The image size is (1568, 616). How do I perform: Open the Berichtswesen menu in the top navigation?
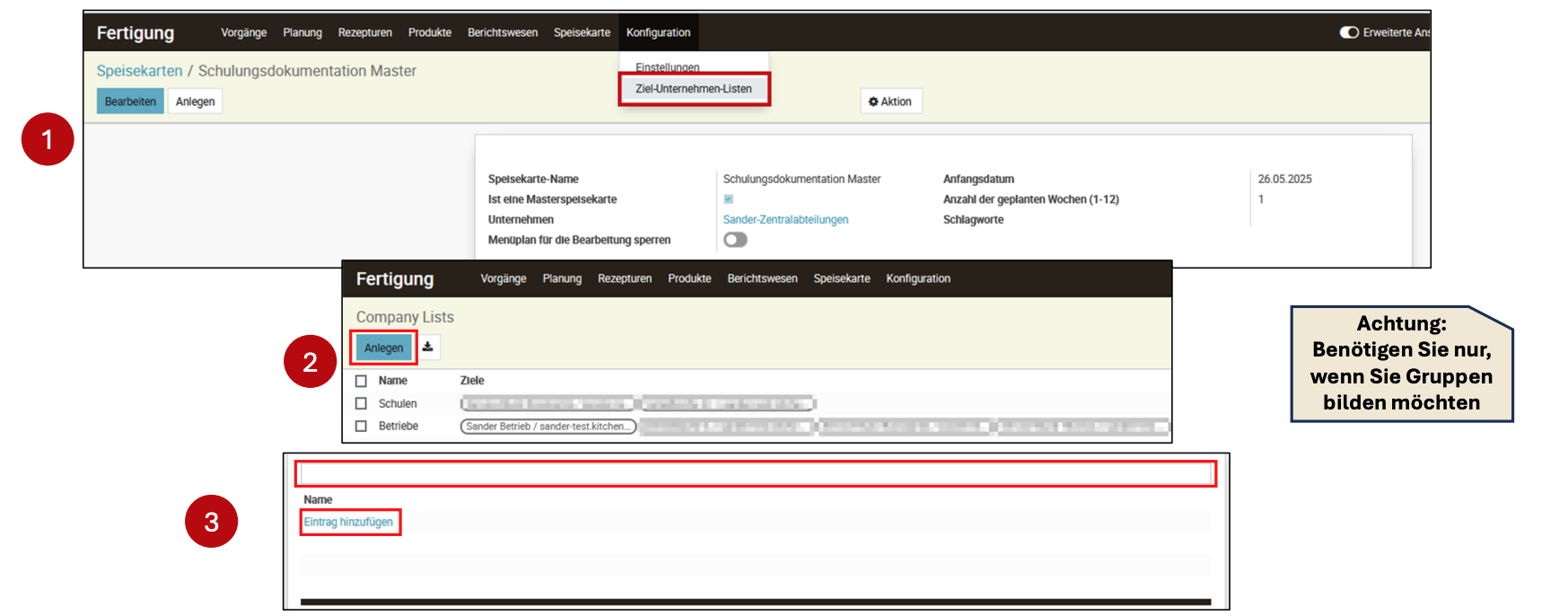tap(503, 32)
